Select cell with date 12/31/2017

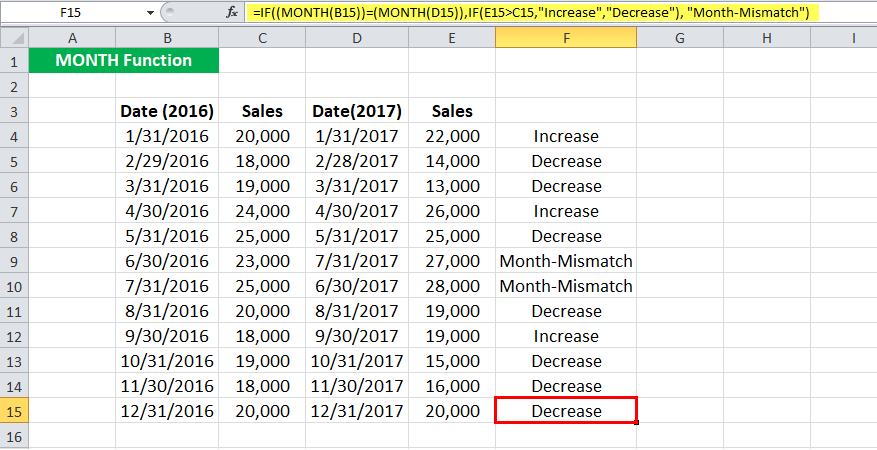(x=357, y=411)
